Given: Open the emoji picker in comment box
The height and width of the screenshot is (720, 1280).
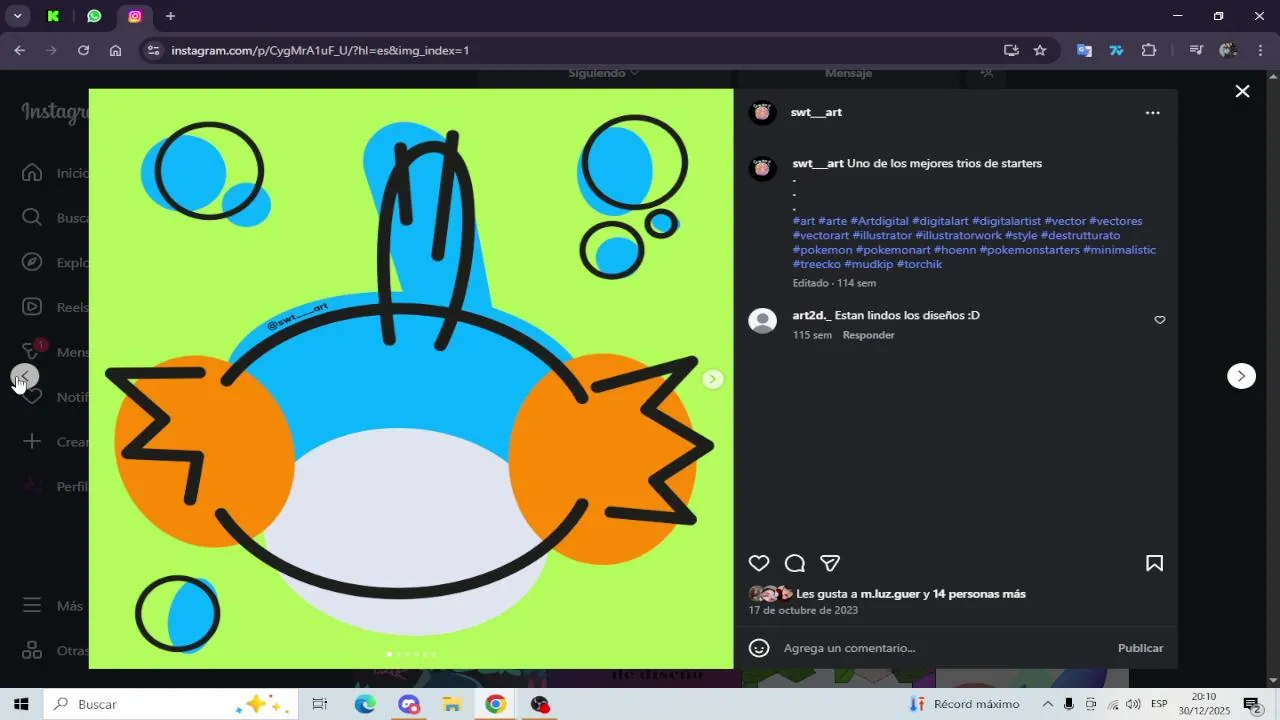Looking at the screenshot, I should pos(759,648).
